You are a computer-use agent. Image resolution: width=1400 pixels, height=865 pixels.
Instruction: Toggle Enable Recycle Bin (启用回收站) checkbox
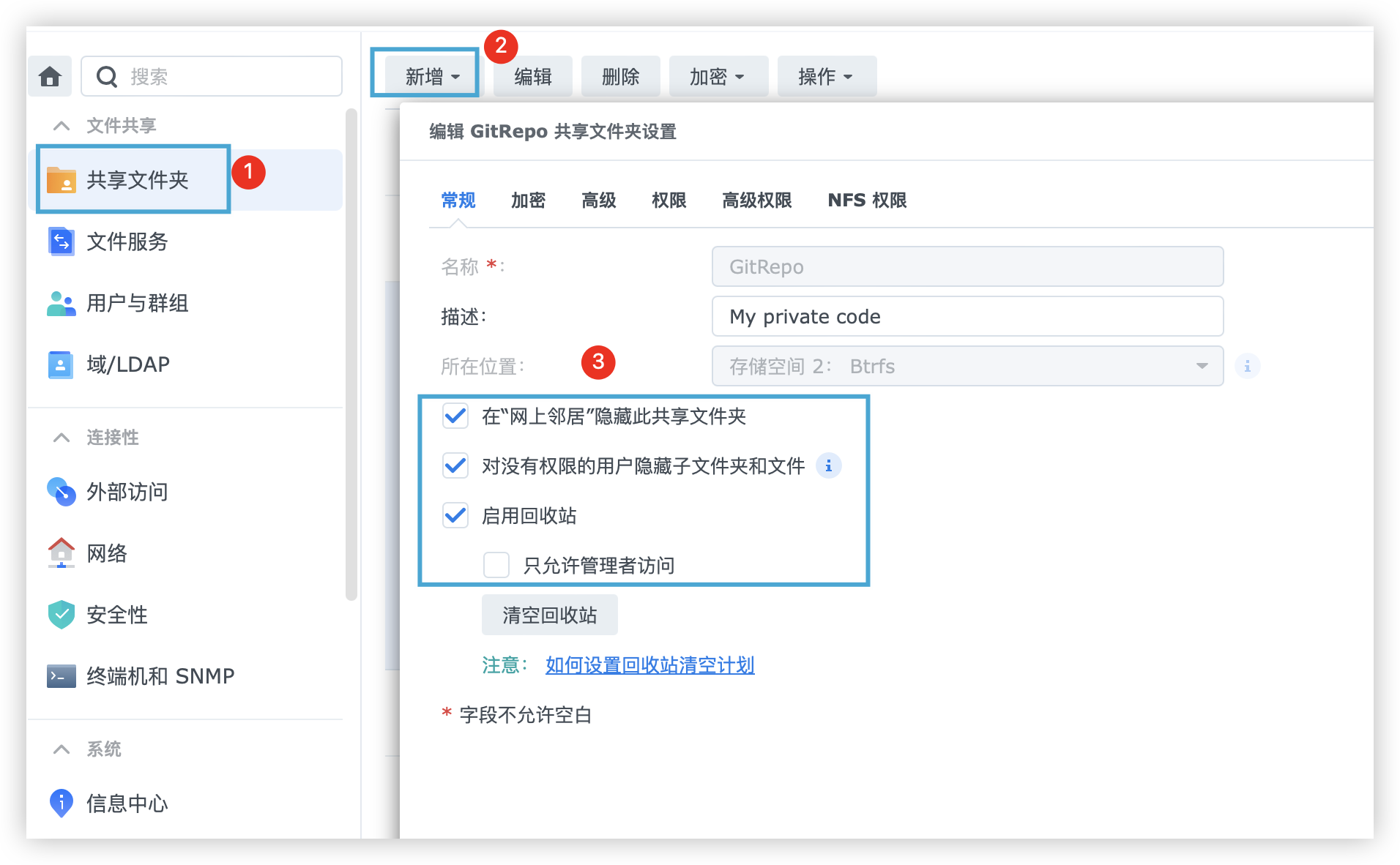pos(455,516)
